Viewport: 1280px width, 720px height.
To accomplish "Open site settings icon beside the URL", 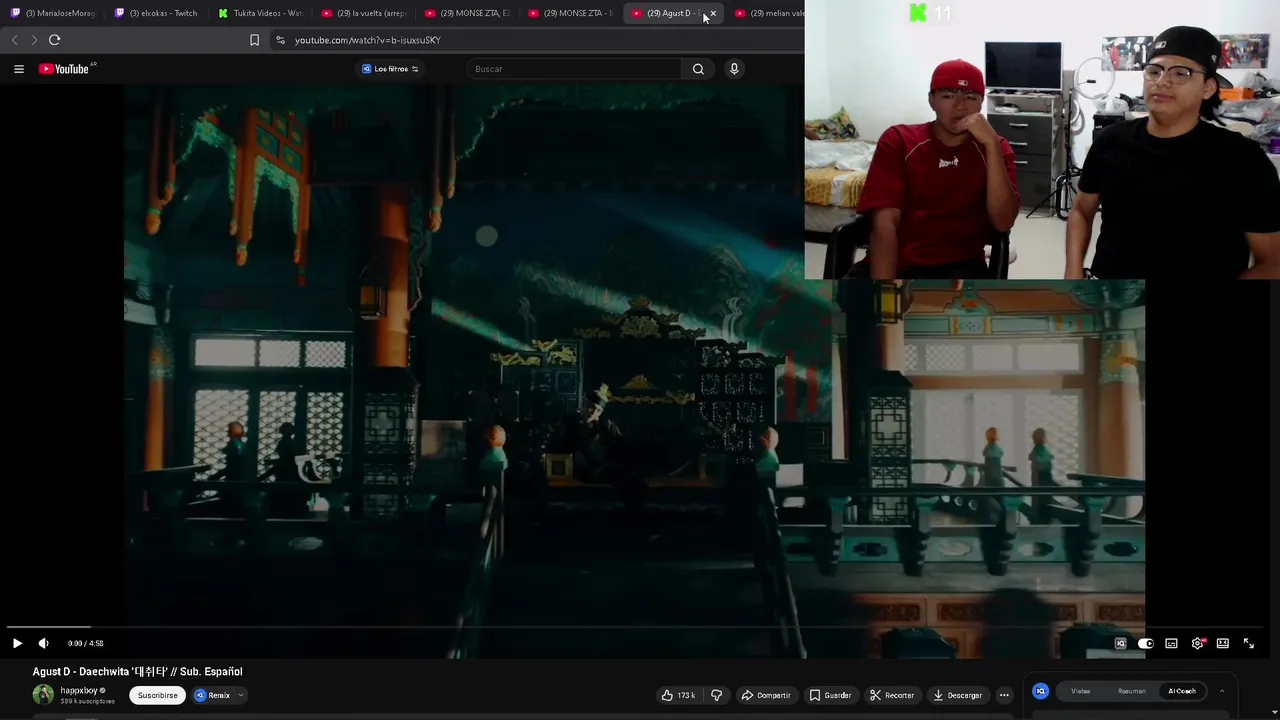I will point(280,40).
